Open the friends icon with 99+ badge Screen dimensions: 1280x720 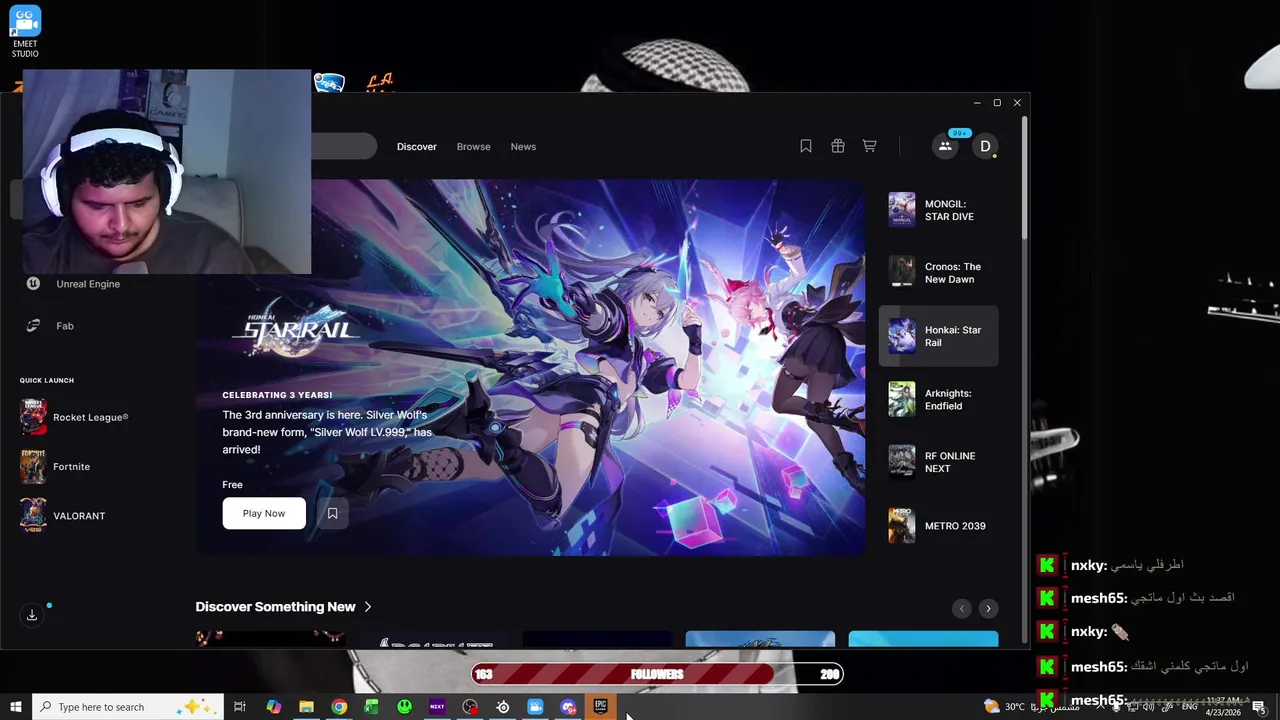click(x=945, y=146)
